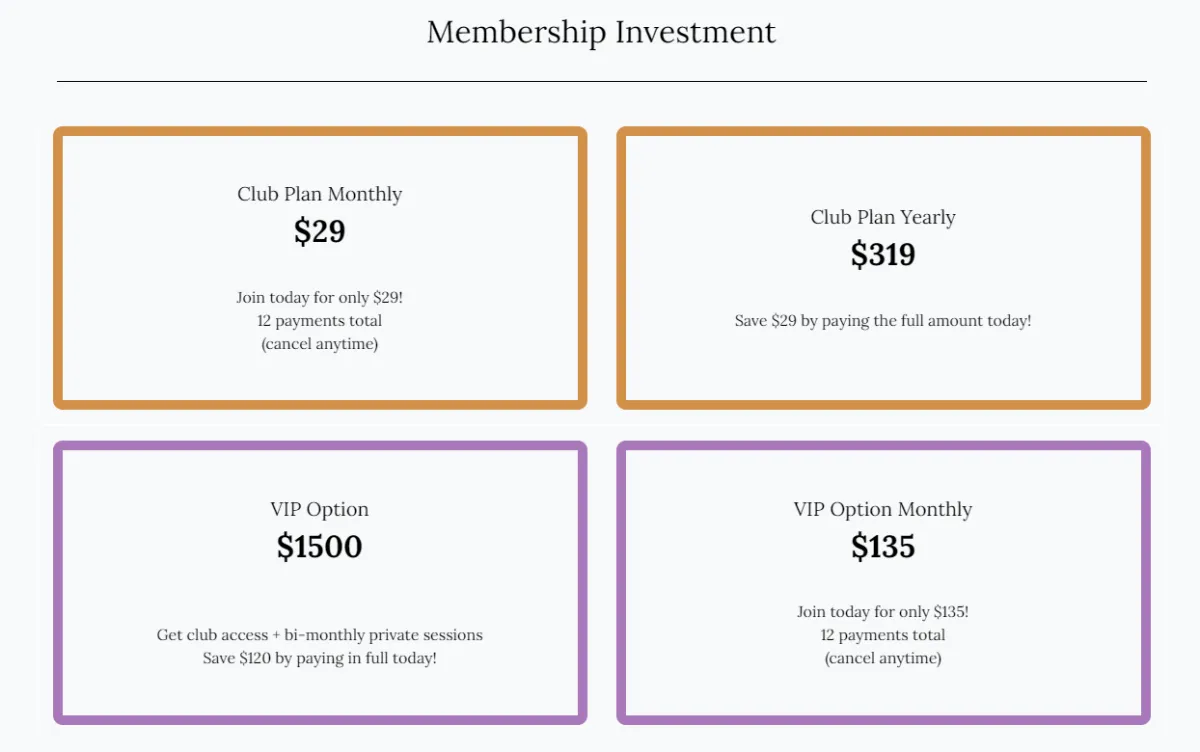Click 'Join today for only $135!' text

tap(883, 611)
